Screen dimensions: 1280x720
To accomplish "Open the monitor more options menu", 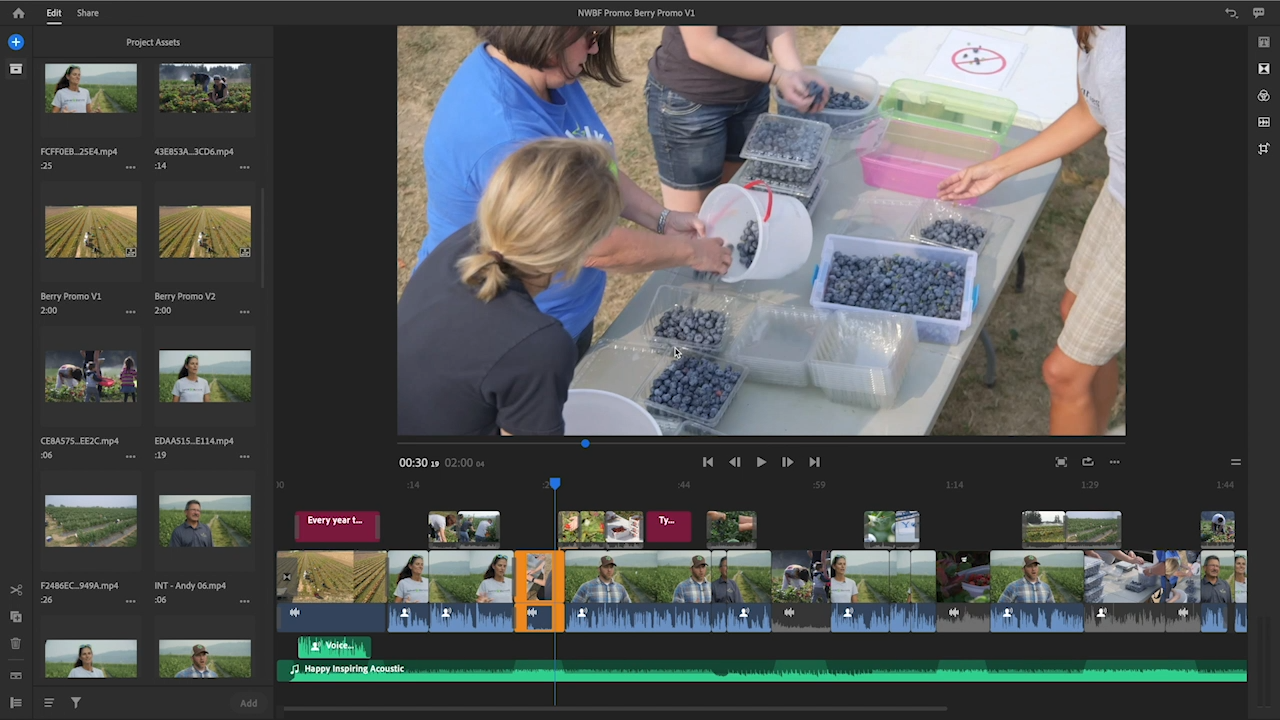I will pyautogui.click(x=1115, y=462).
